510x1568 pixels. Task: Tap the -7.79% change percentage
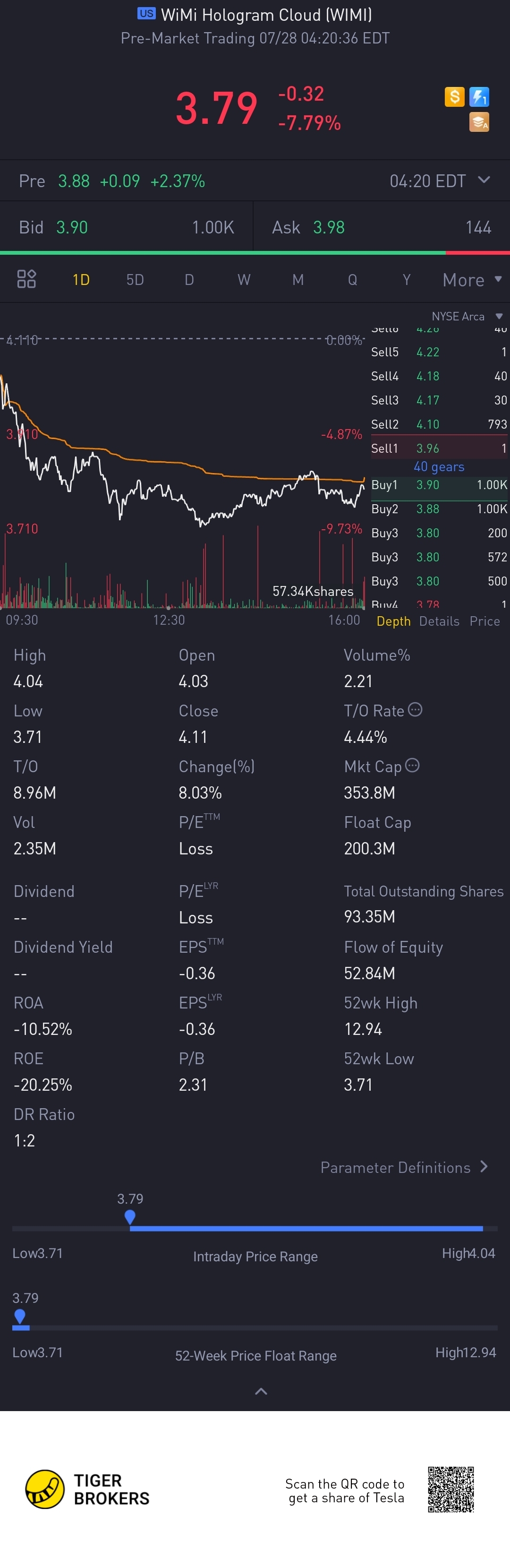(309, 123)
